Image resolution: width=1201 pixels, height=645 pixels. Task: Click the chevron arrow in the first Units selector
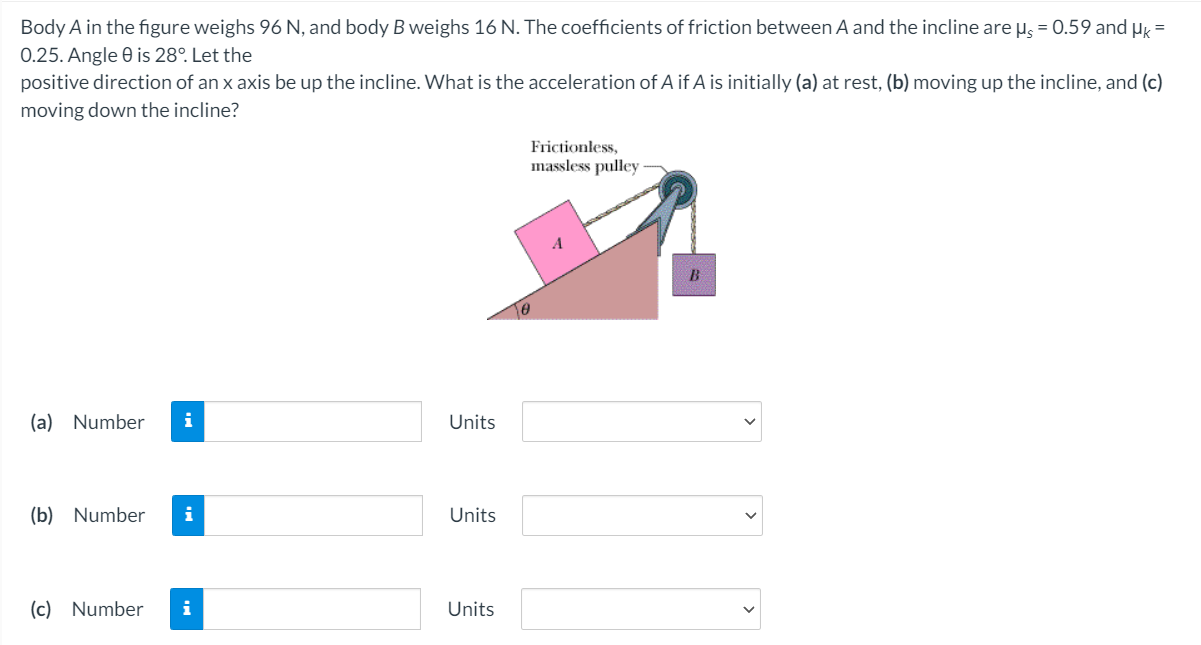point(748,421)
